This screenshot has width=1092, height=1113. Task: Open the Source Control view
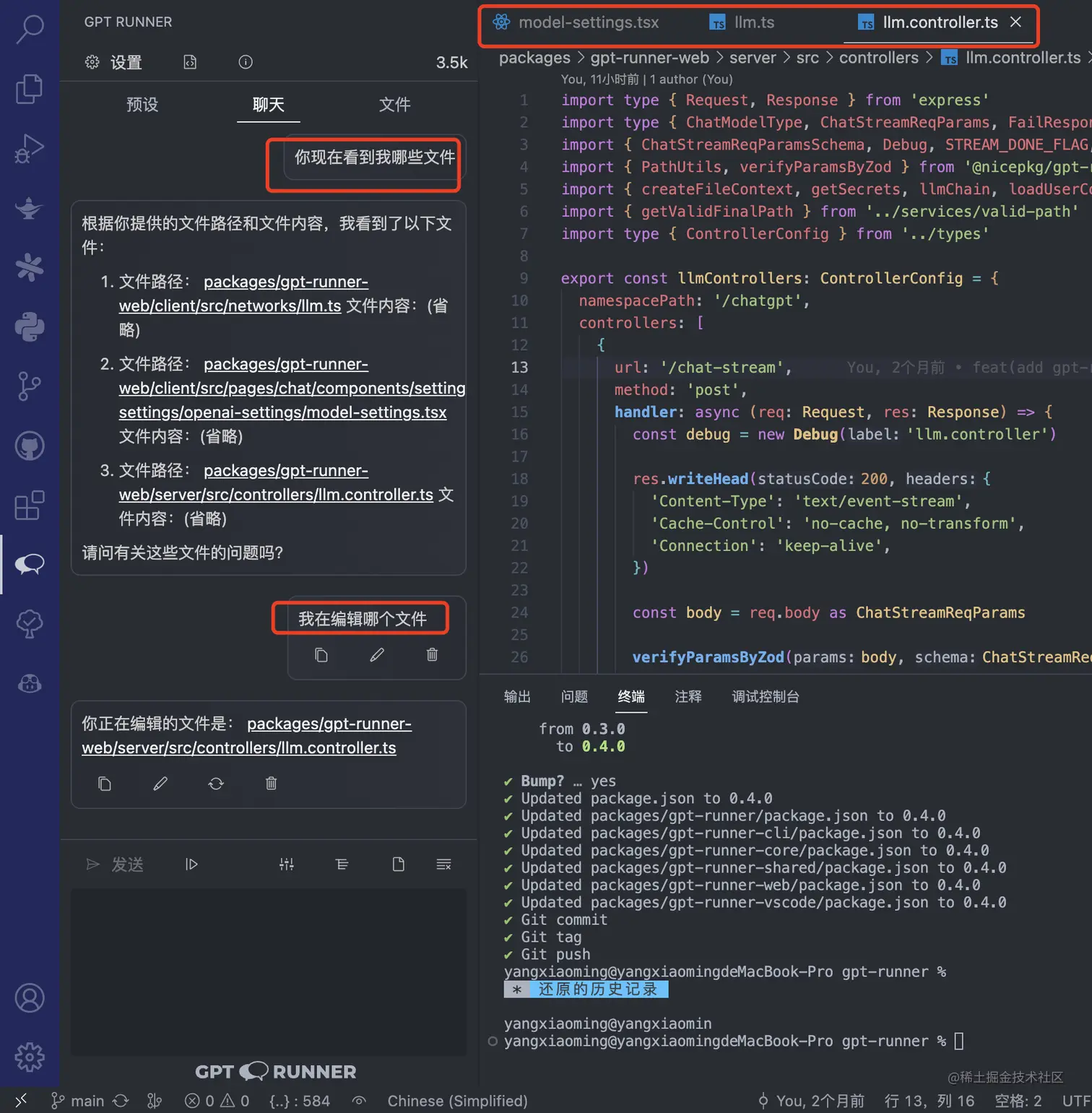[x=30, y=386]
